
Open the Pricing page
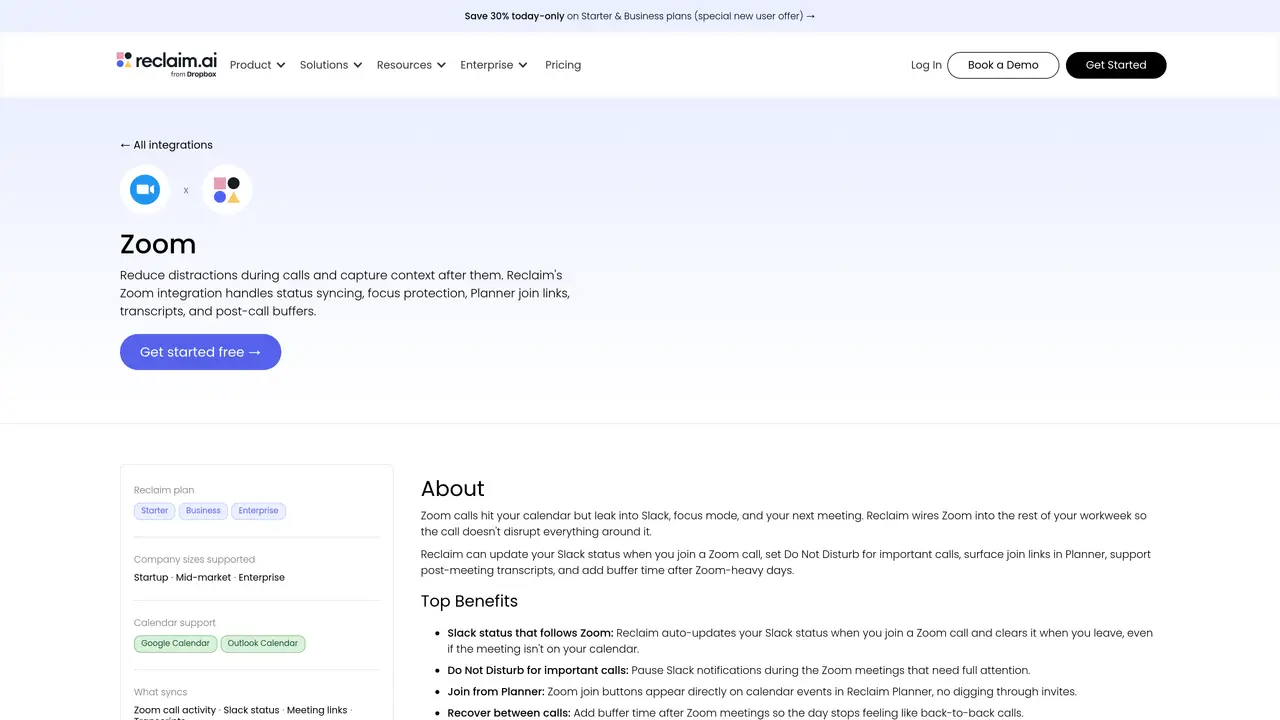(563, 65)
